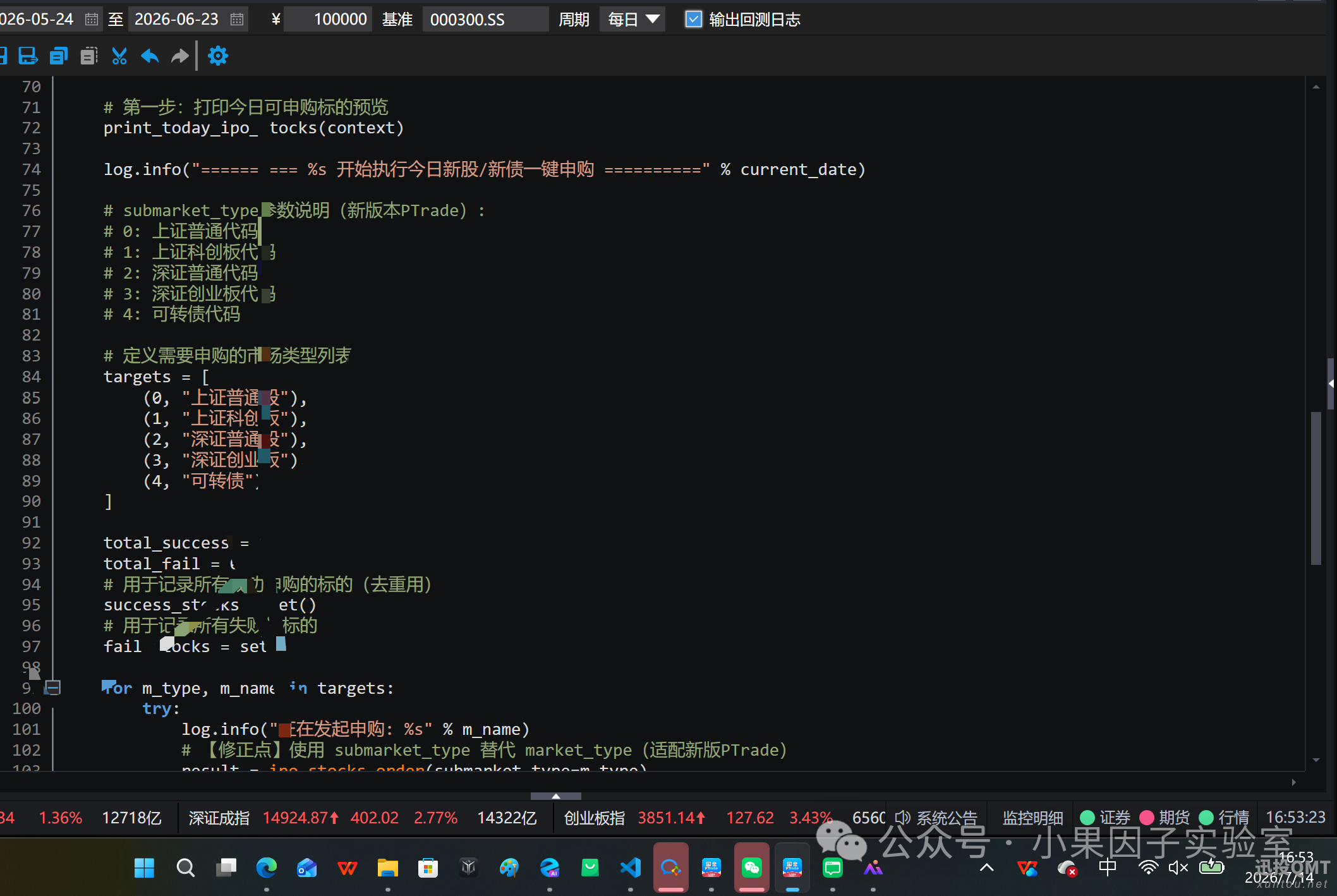Click the paste toolbar icon

(88, 56)
